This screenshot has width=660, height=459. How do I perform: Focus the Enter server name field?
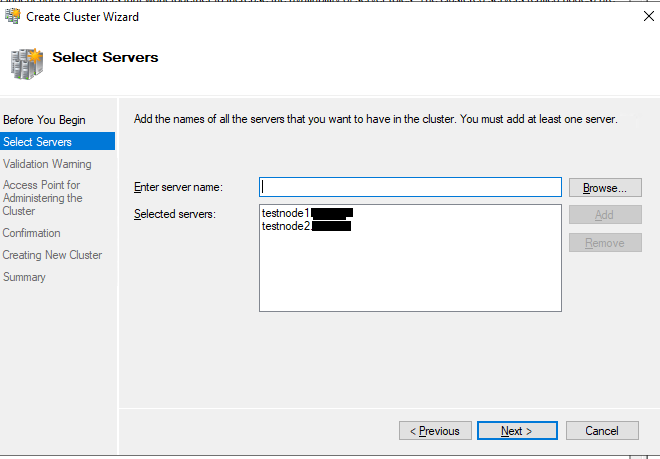[410, 187]
